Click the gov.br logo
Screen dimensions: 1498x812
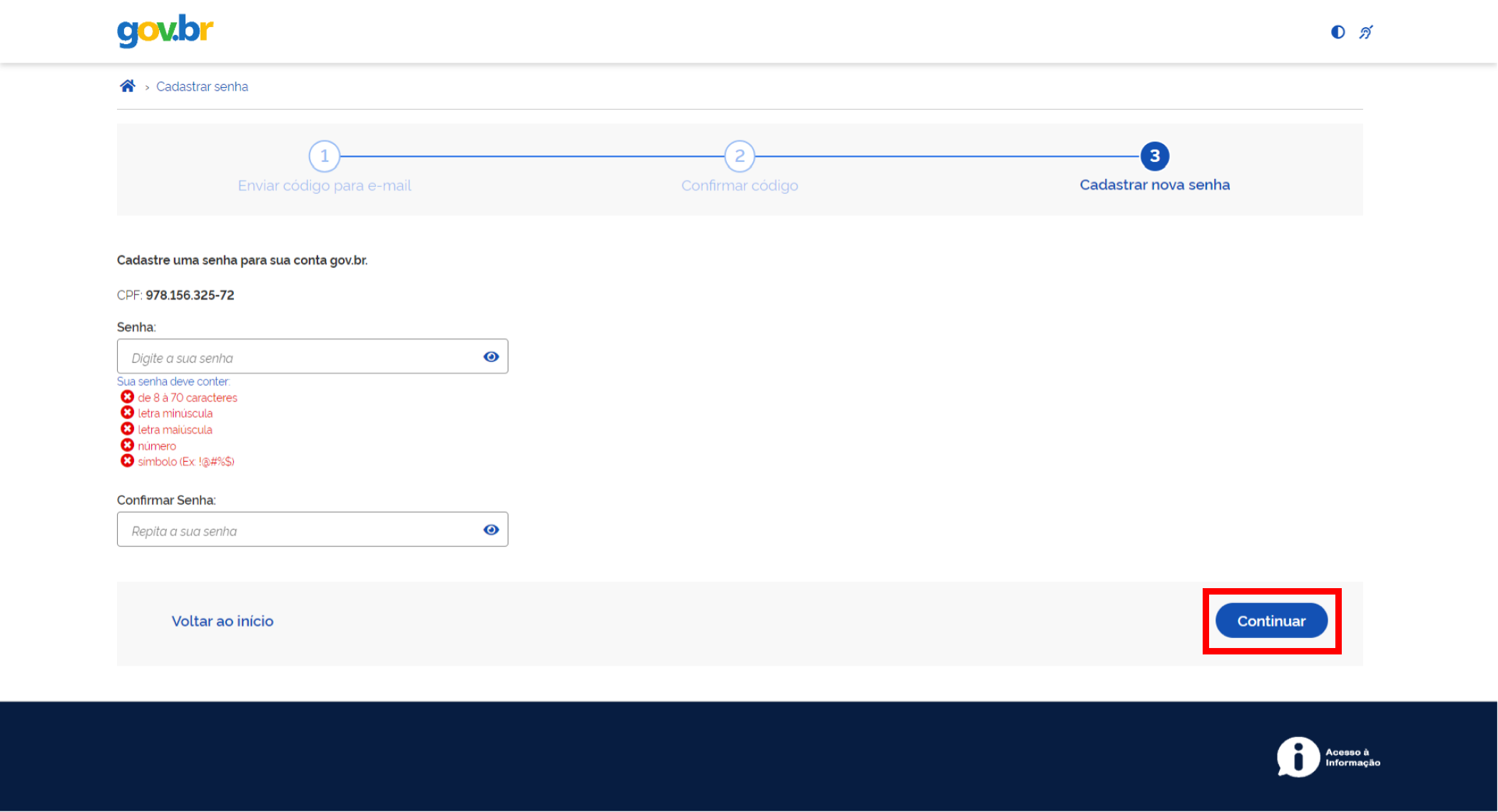tap(165, 31)
